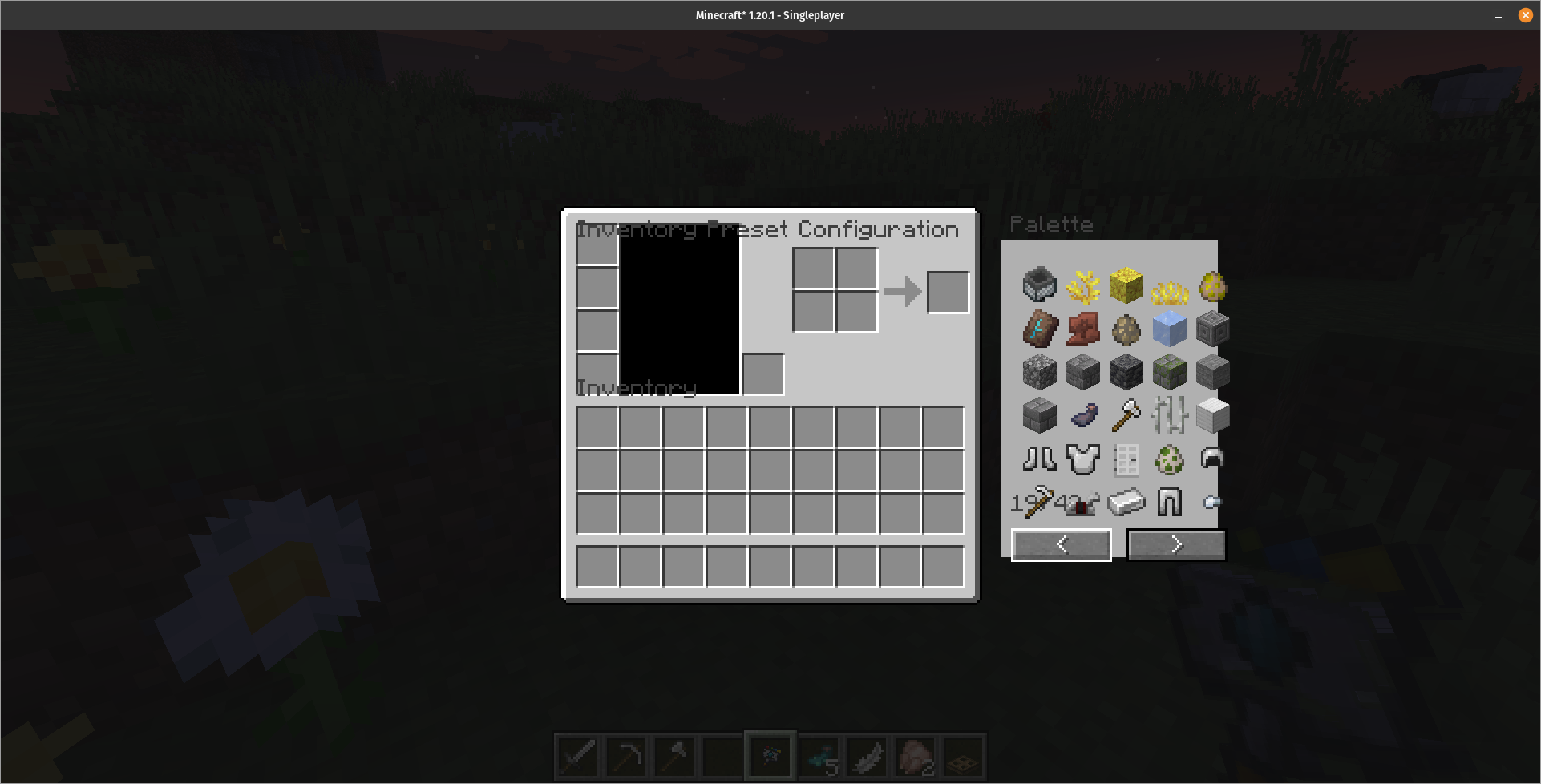
Task: Minimize the Minecraft window
Action: 1498,16
